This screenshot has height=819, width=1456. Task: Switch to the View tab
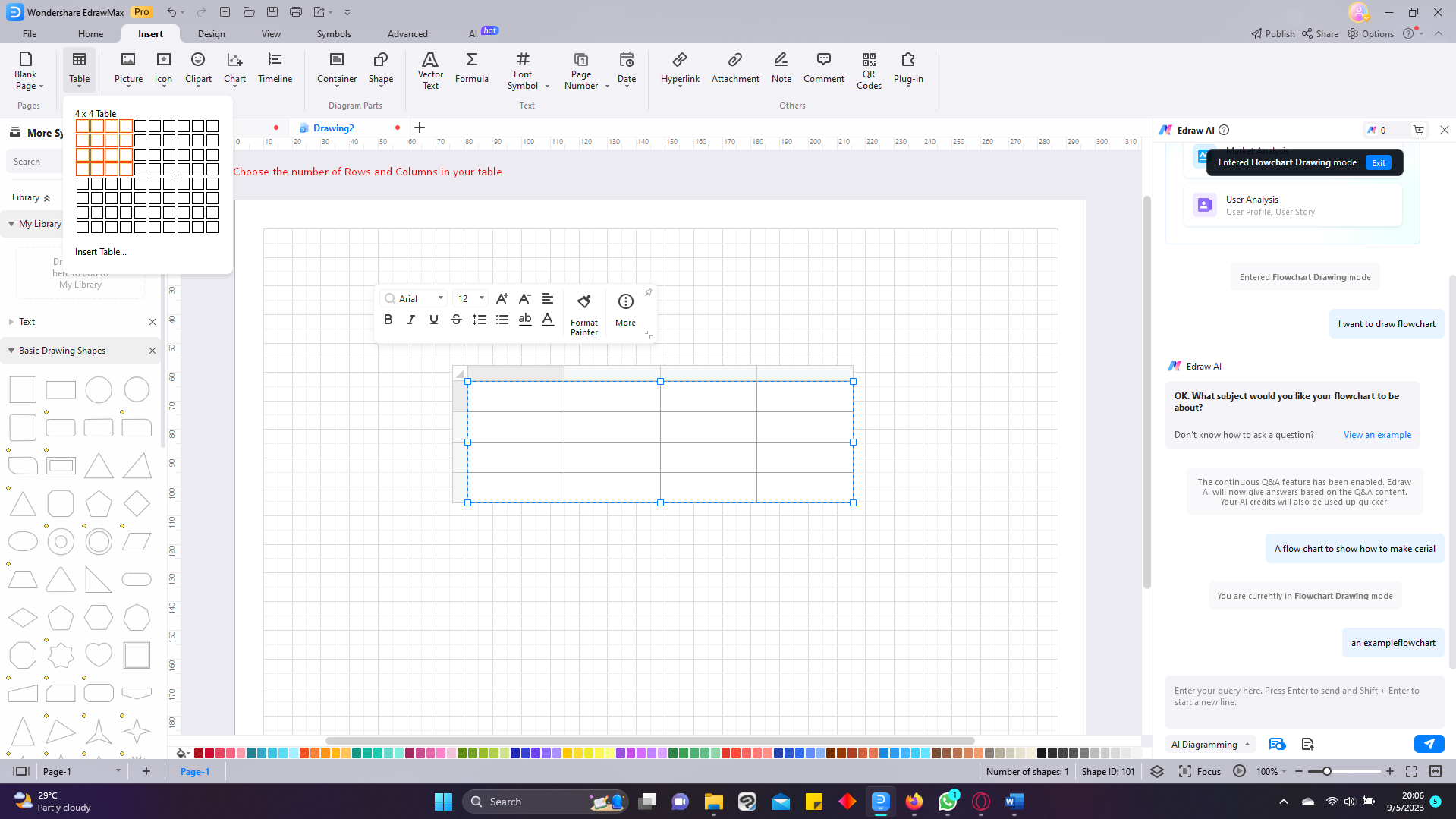[271, 33]
